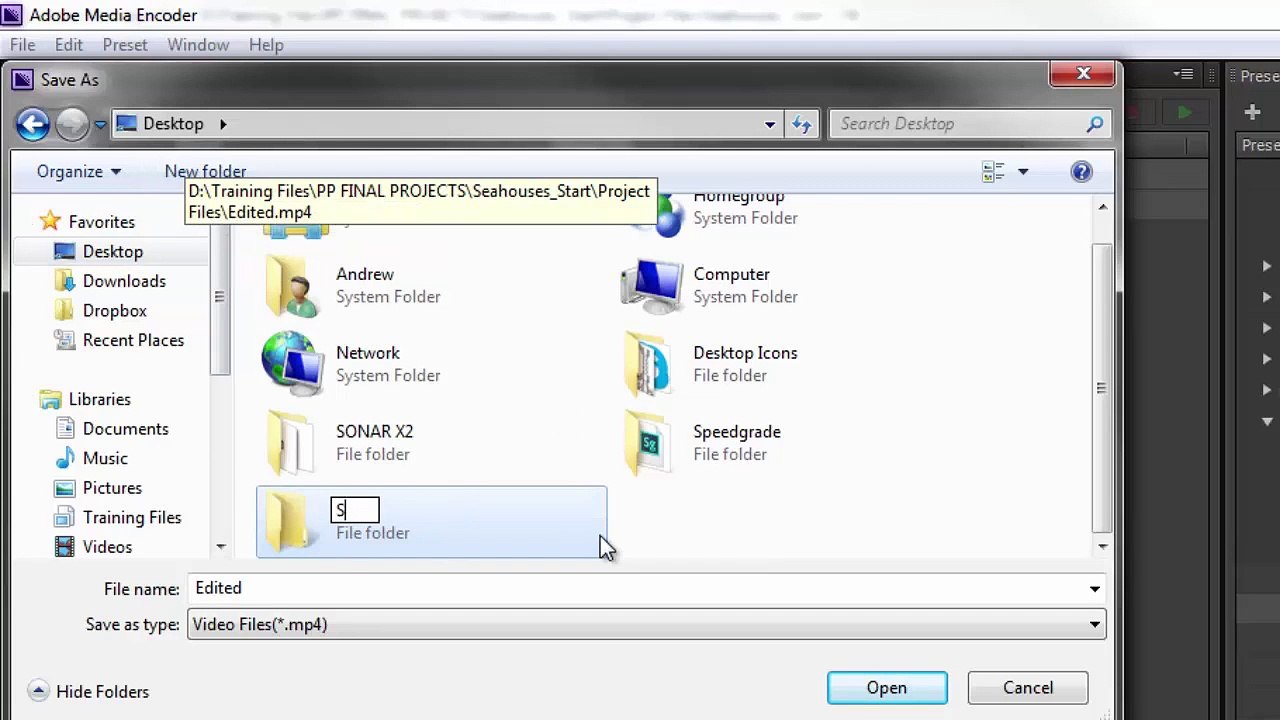Open the Edit menu in Media Encoder
Screen dimensions: 1280x720
[68, 45]
